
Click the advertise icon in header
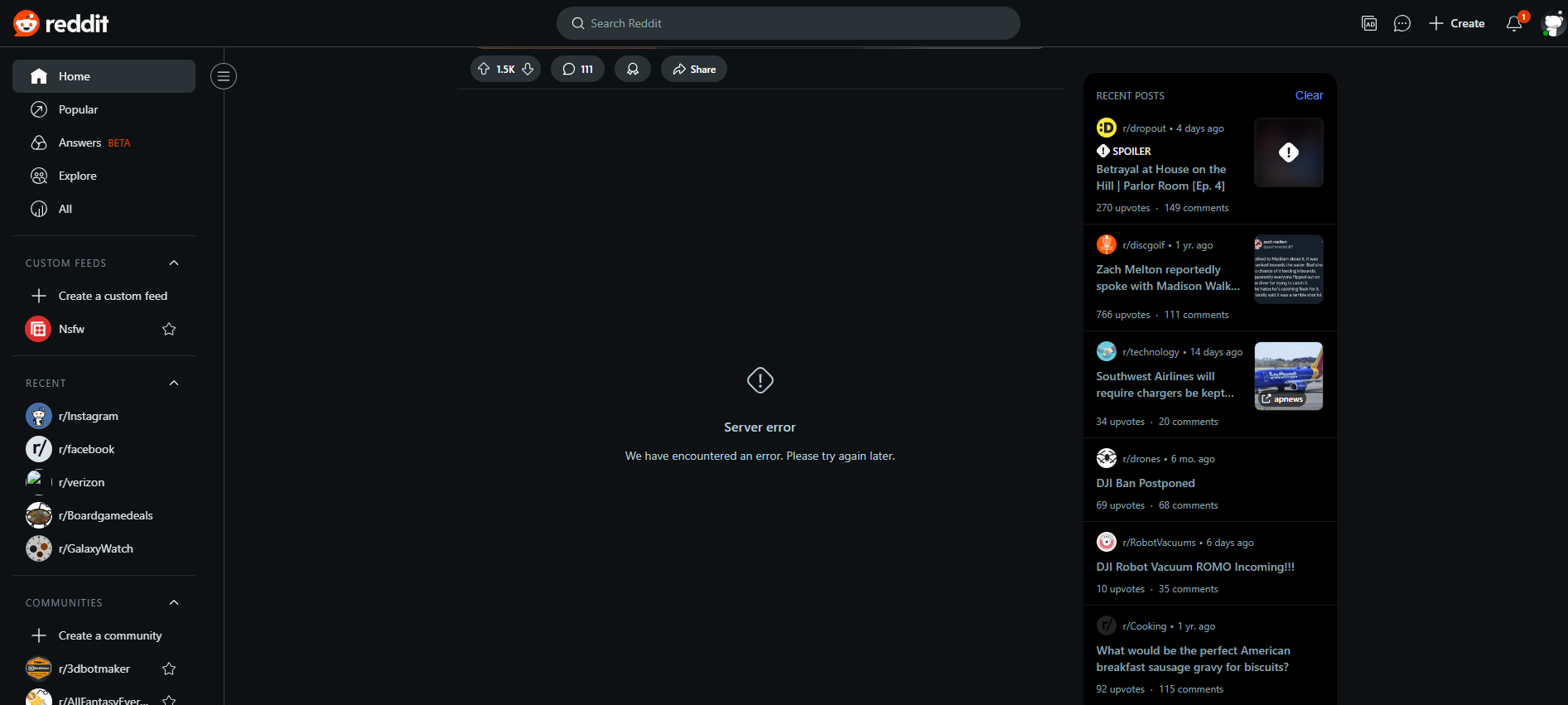[x=1369, y=23]
